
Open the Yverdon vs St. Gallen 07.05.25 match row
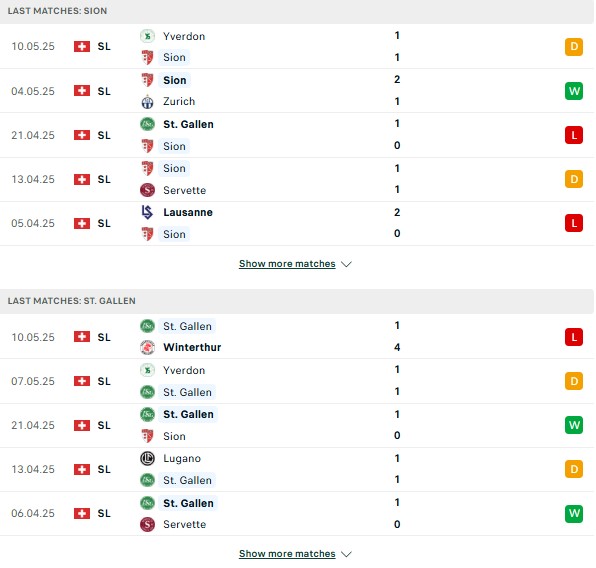pos(296,381)
